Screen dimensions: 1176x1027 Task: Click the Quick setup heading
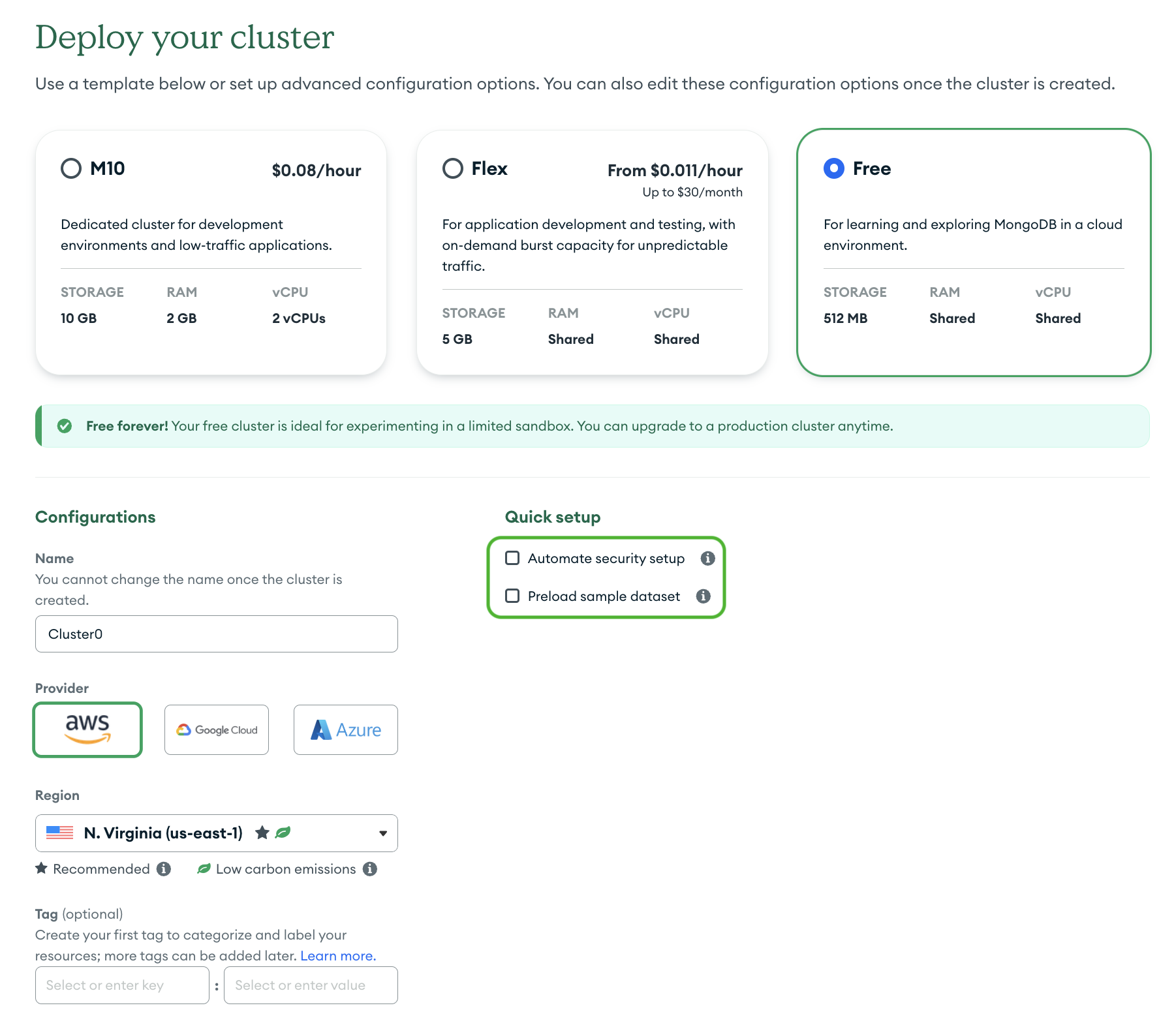coord(553,517)
